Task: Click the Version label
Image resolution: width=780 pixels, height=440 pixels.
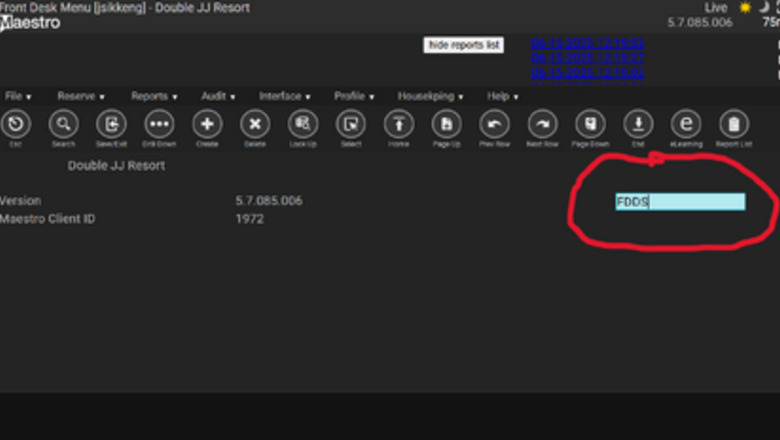Action: [20, 201]
